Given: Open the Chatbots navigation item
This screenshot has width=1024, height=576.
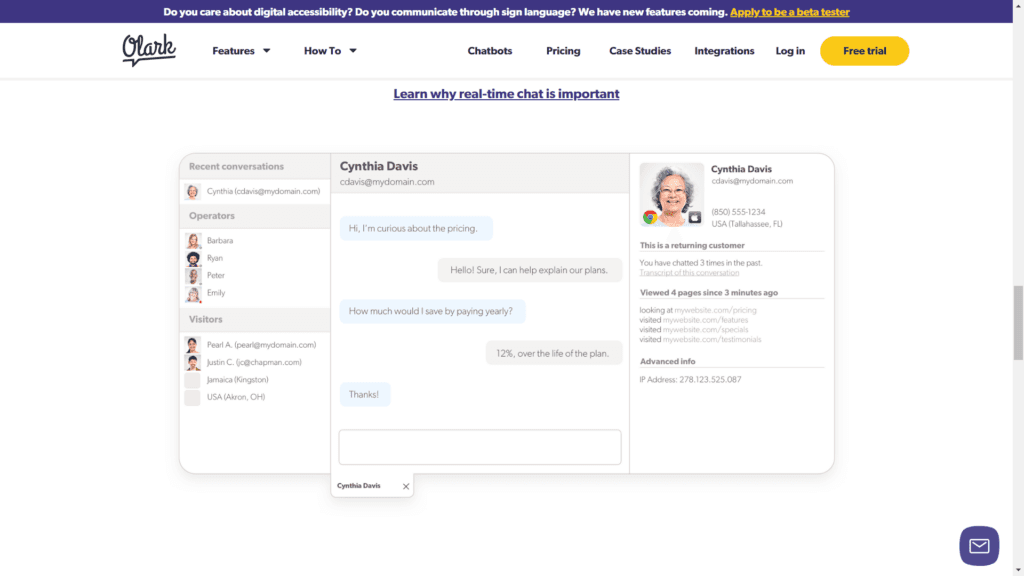Looking at the screenshot, I should click(490, 51).
